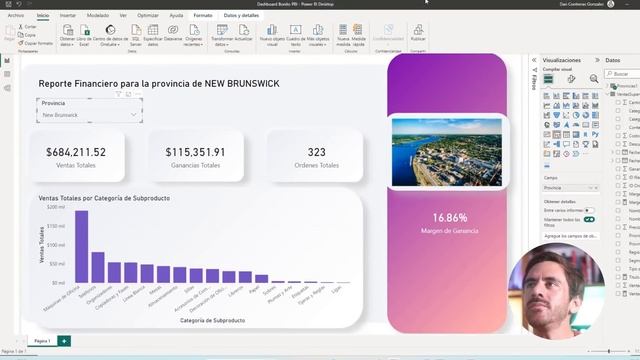Image resolution: width=640 pixels, height=360 pixels.
Task: Open the Datos y detalles tab
Action: click(x=241, y=16)
